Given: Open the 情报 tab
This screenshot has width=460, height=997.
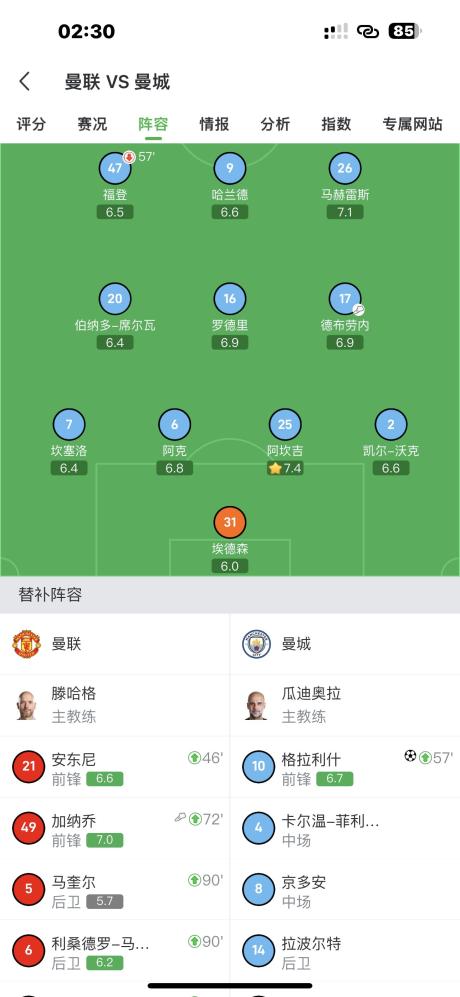Looking at the screenshot, I should pos(214,123).
